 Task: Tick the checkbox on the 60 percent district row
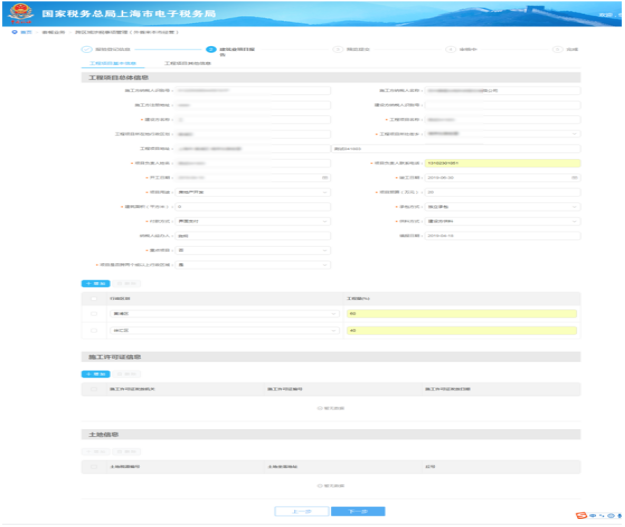click(94, 314)
